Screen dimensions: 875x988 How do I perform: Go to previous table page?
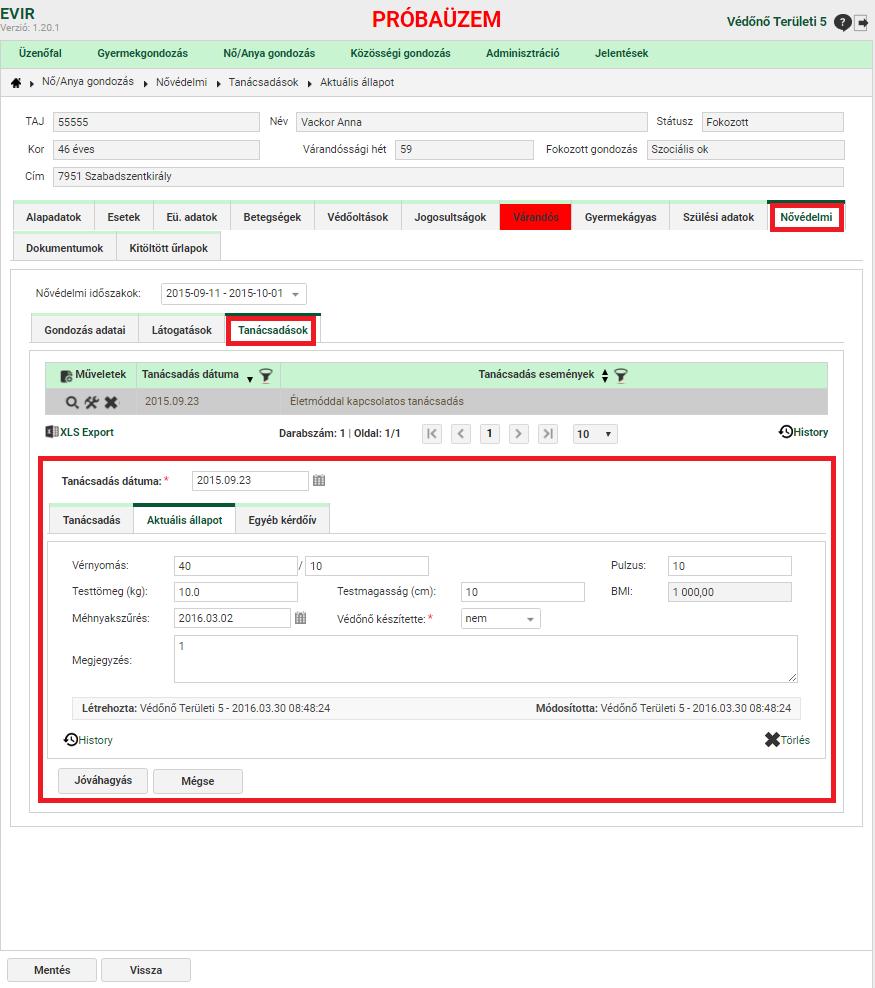tap(460, 434)
